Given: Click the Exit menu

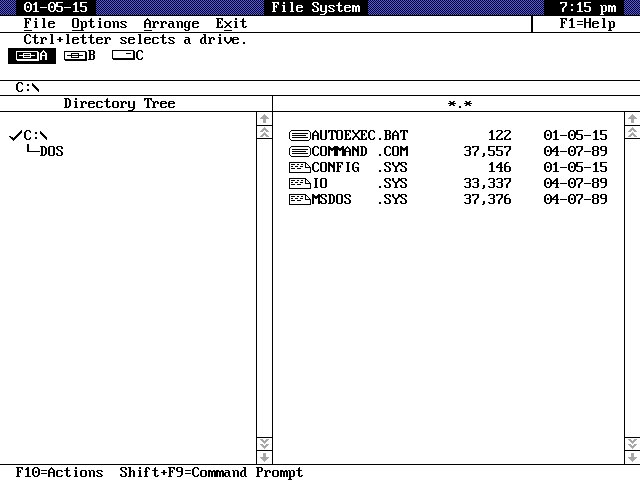Looking at the screenshot, I should click(231, 24).
